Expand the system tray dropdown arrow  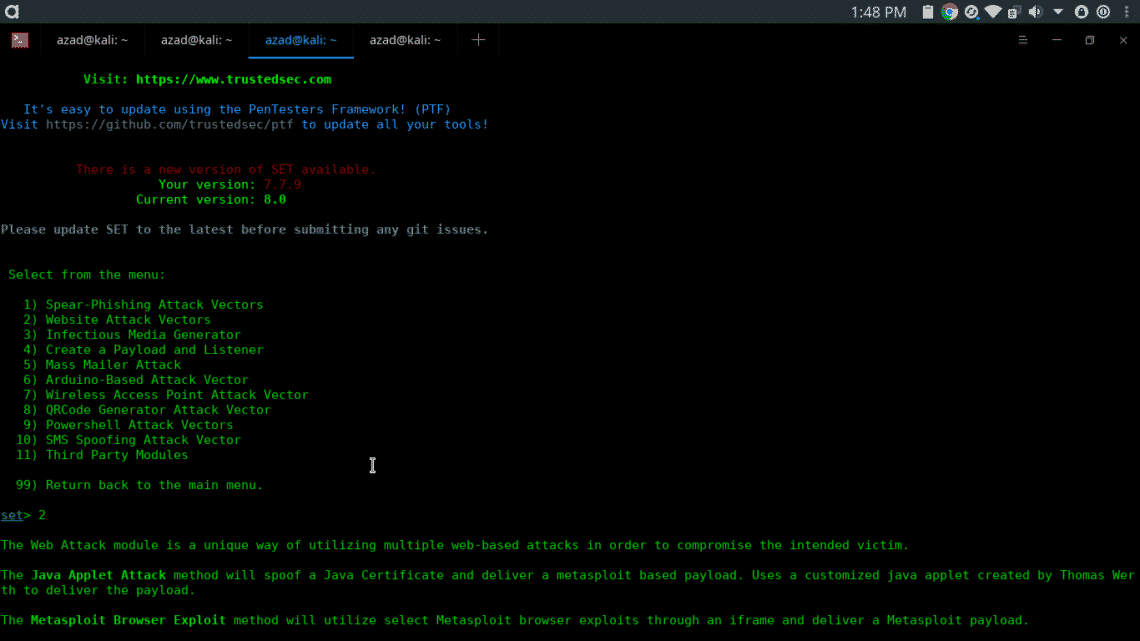coord(1058,12)
